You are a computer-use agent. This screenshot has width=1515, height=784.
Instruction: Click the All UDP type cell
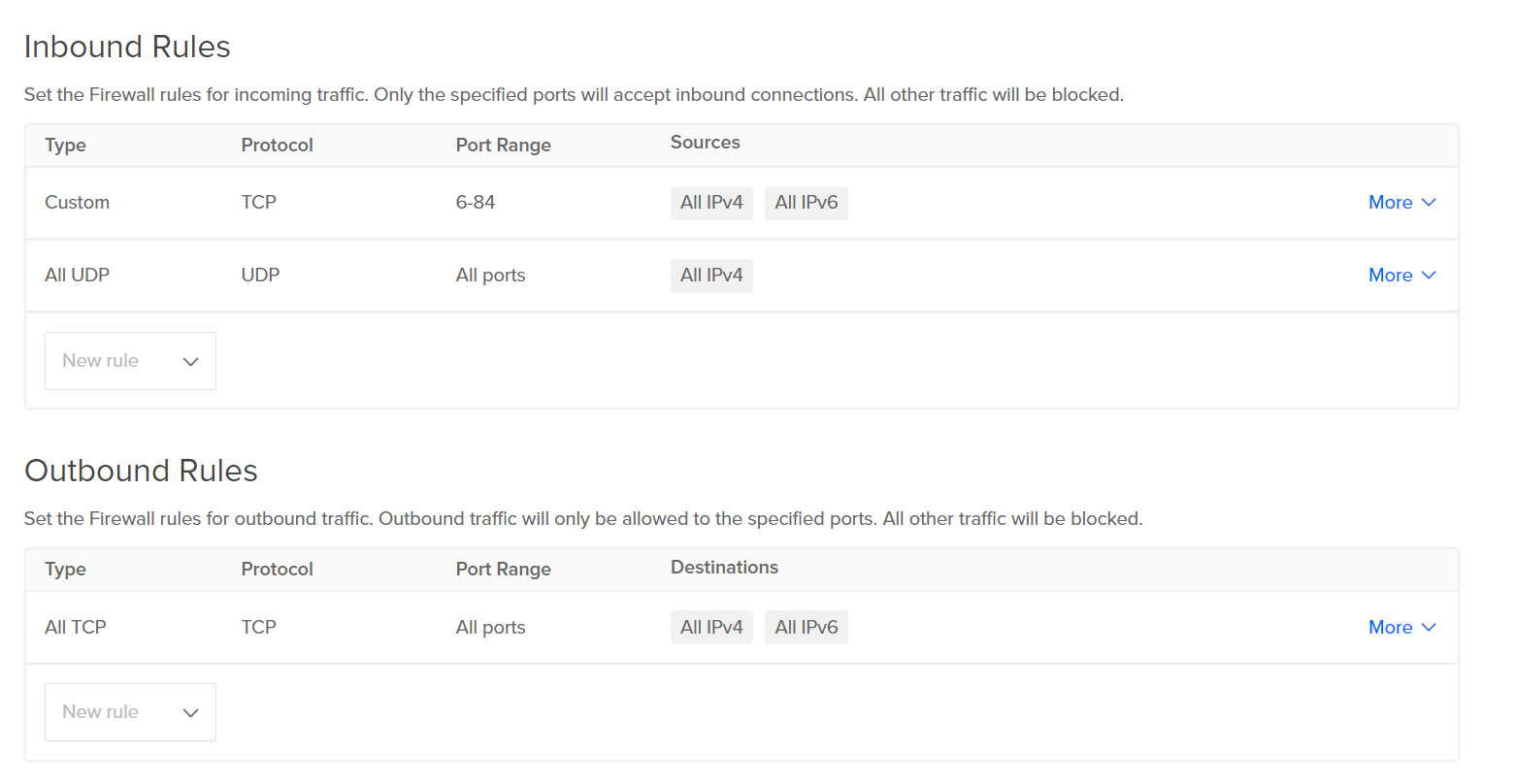click(77, 276)
